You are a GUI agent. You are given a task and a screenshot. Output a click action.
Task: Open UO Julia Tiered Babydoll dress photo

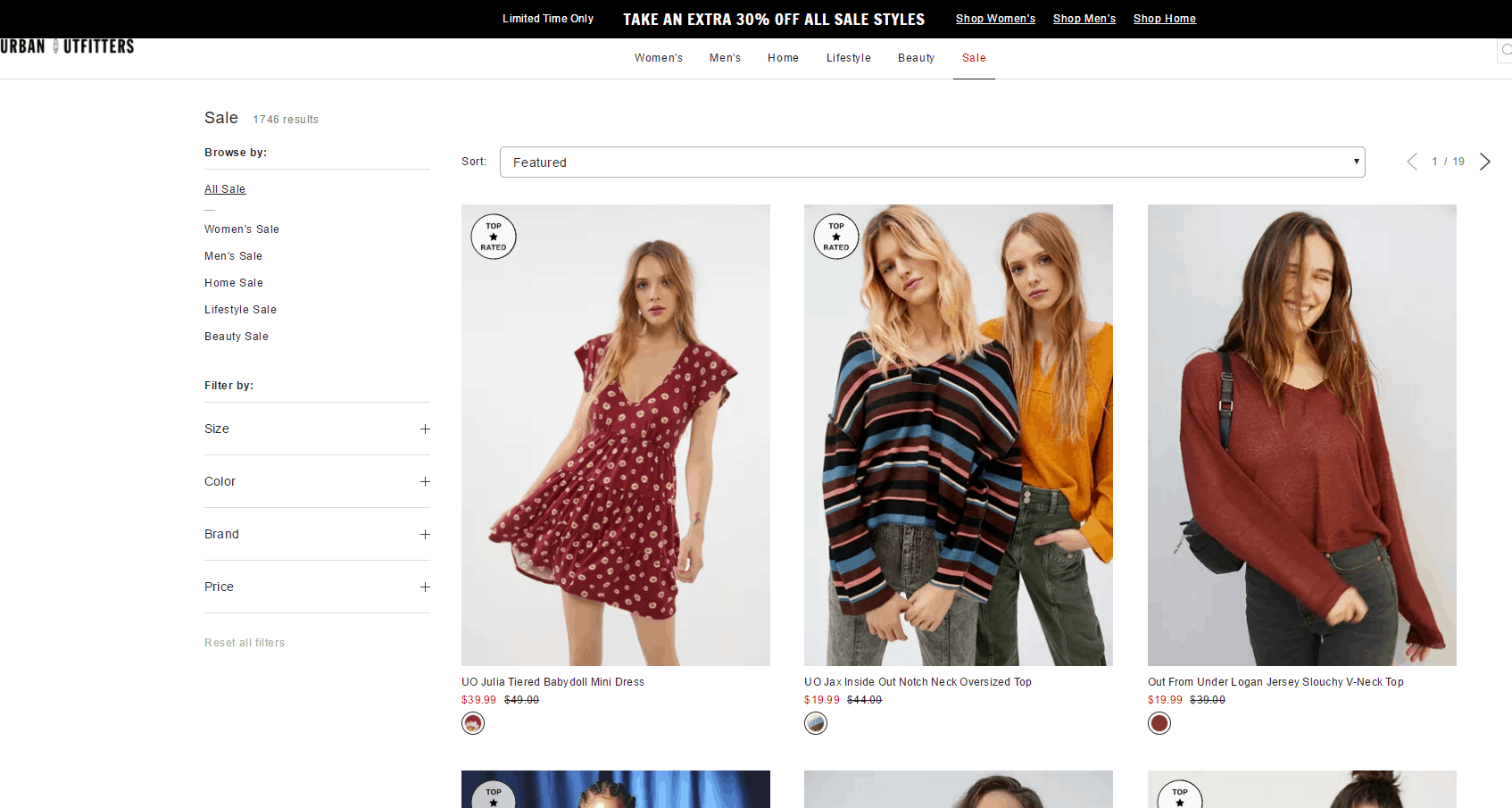click(x=616, y=435)
